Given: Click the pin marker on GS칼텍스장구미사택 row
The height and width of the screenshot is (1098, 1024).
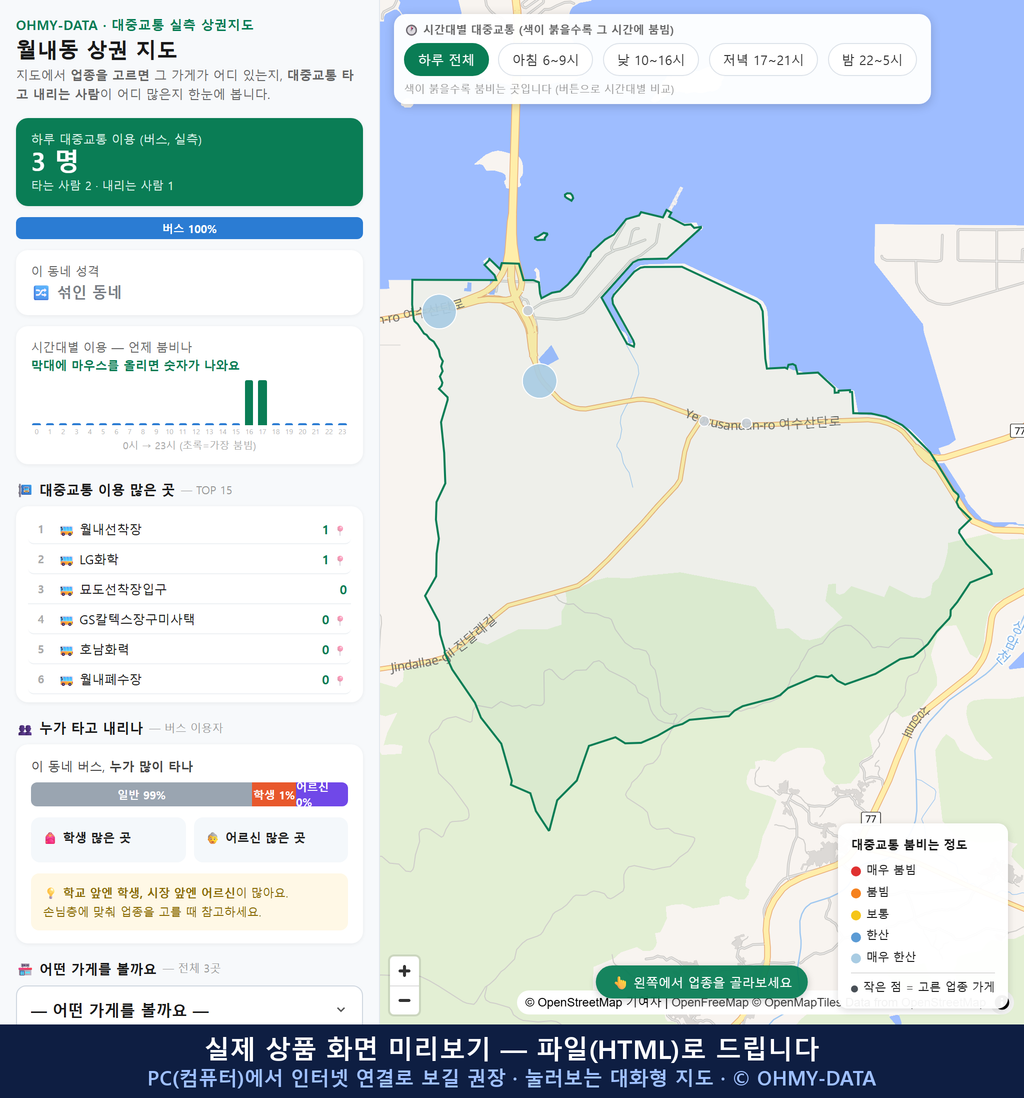Looking at the screenshot, I should (x=340, y=620).
